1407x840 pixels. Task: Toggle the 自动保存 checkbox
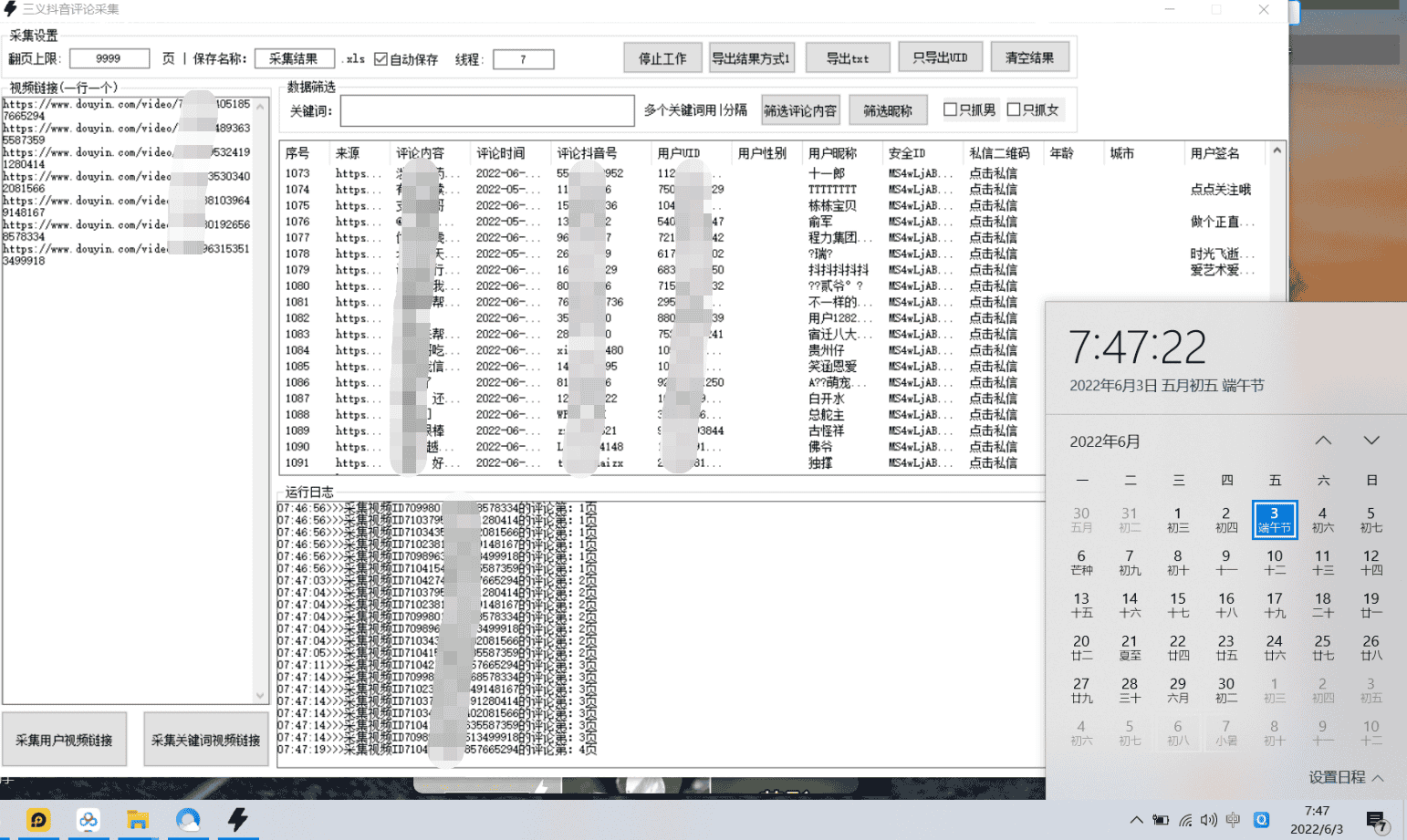point(381,59)
